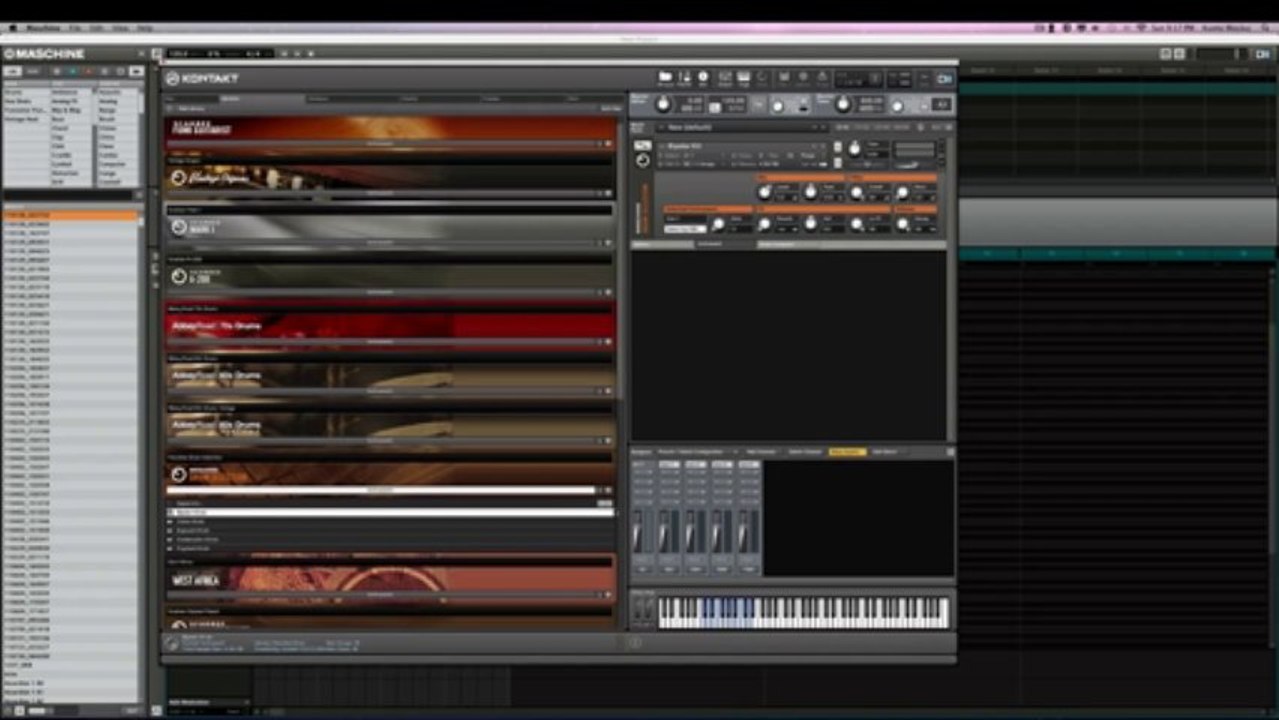Click the Kontakt logo in the header
The image size is (1279, 720).
[x=203, y=78]
